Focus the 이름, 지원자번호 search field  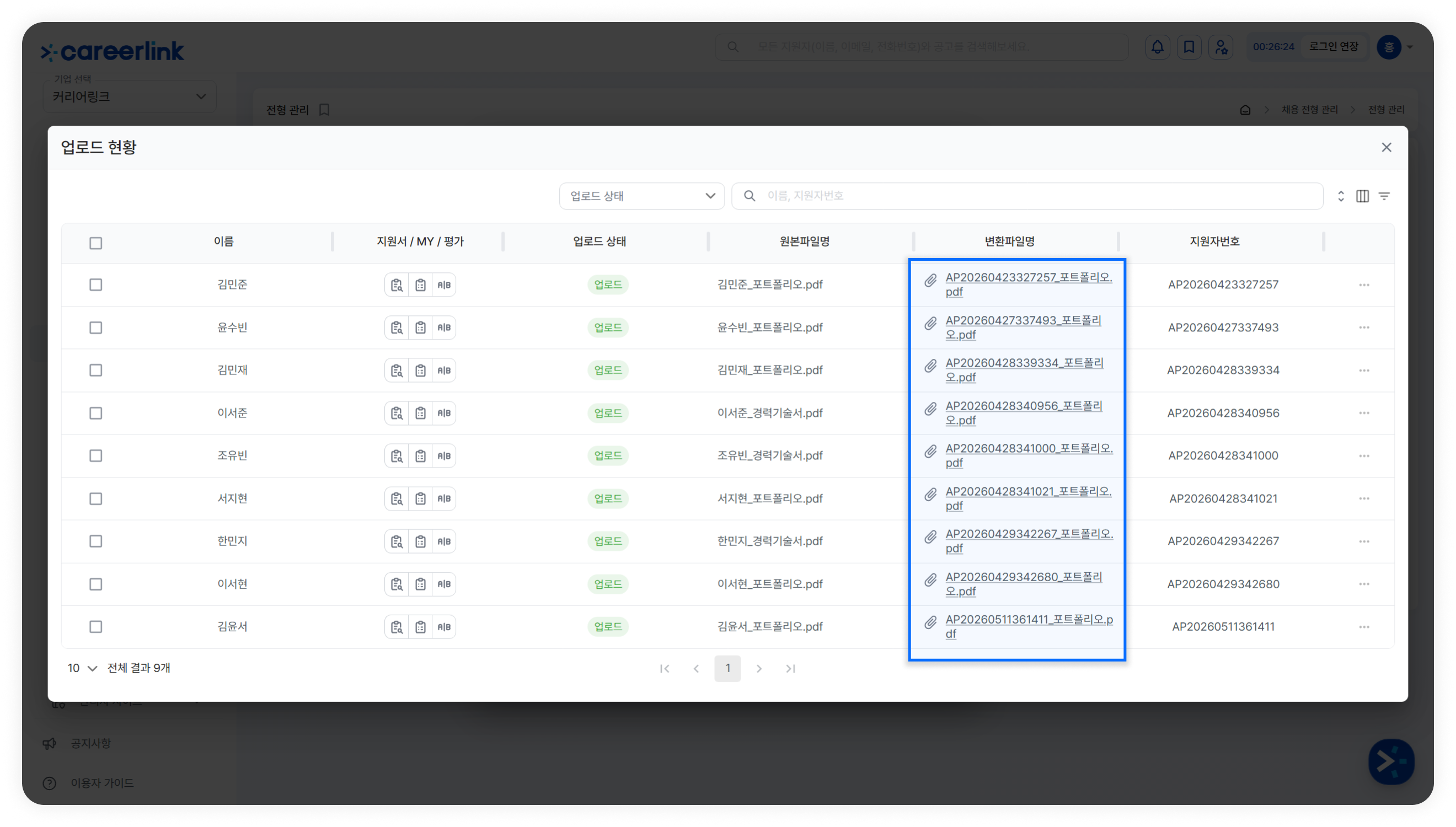pyautogui.click(x=1027, y=196)
